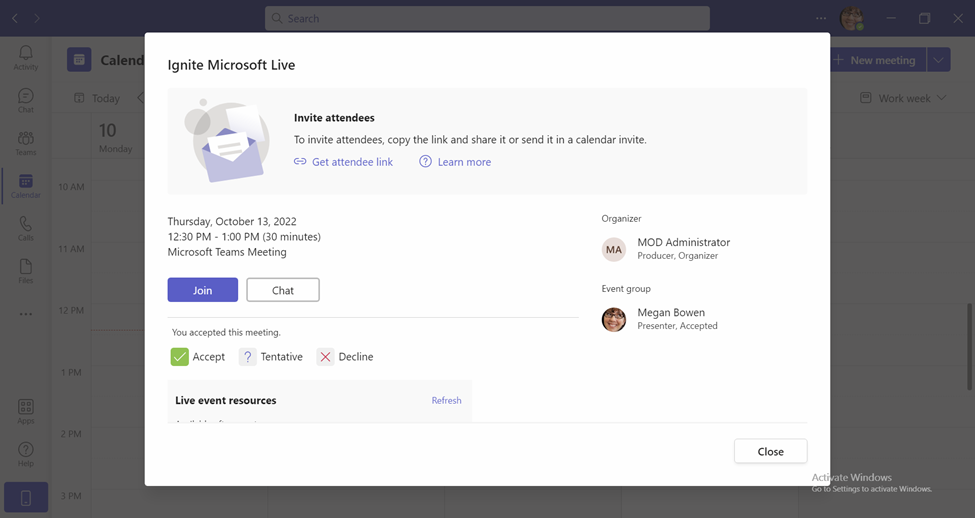975x518 pixels.
Task: Restore down the Teams window
Action: [925, 18]
